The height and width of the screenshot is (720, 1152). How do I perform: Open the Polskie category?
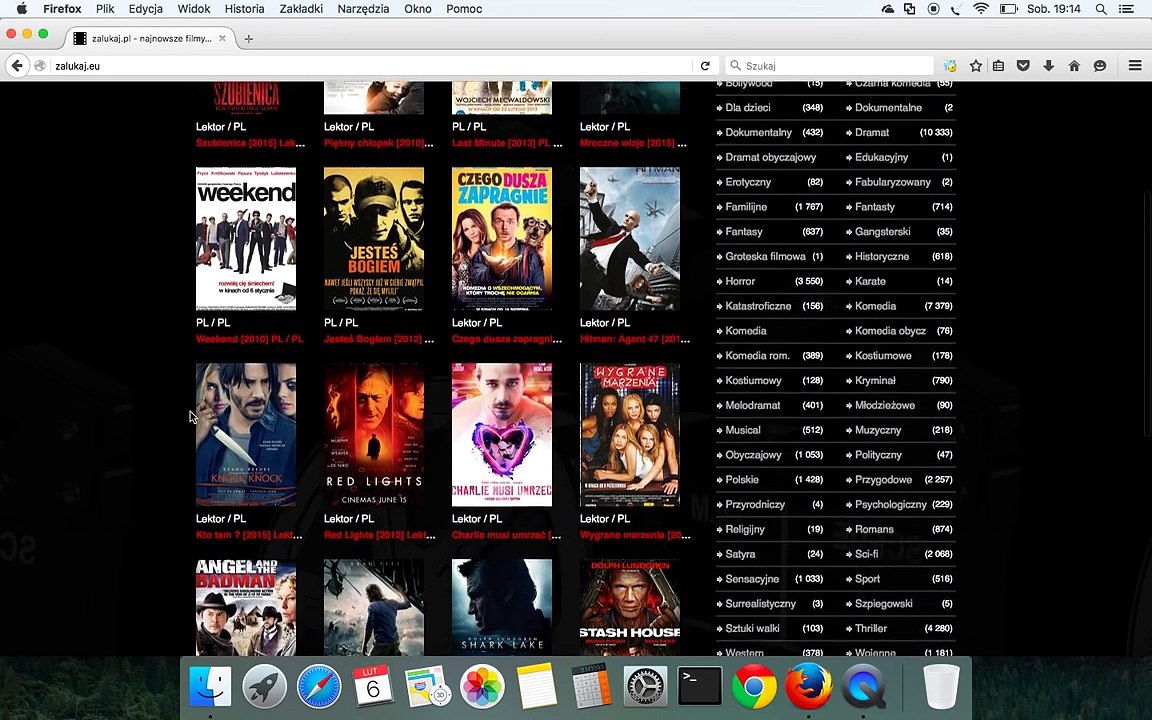(x=742, y=480)
